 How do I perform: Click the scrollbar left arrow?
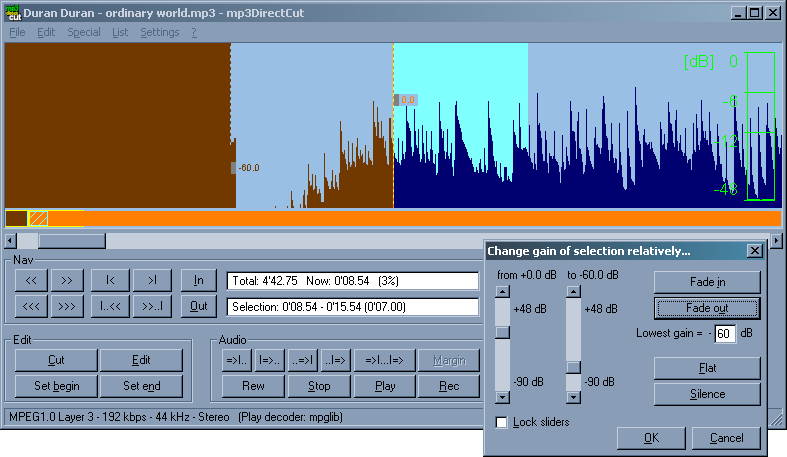tap(11, 241)
